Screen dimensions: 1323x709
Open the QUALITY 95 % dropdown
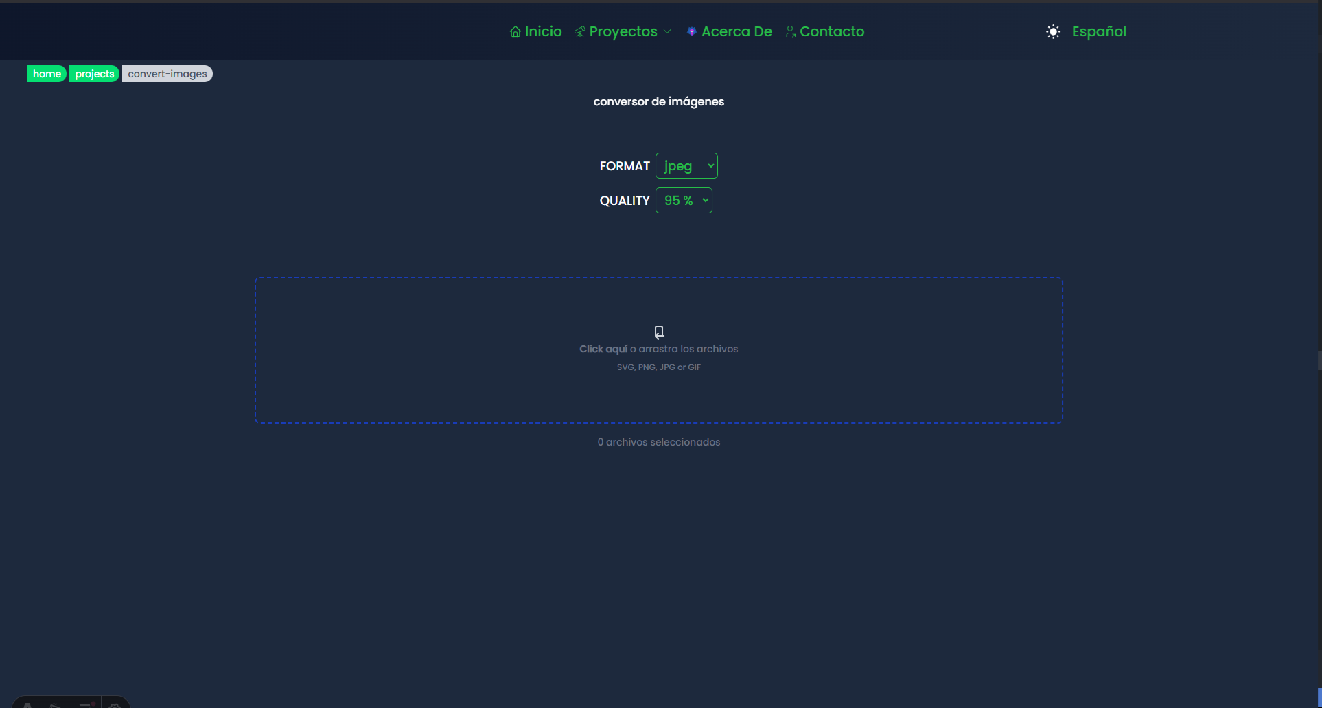[x=684, y=201]
